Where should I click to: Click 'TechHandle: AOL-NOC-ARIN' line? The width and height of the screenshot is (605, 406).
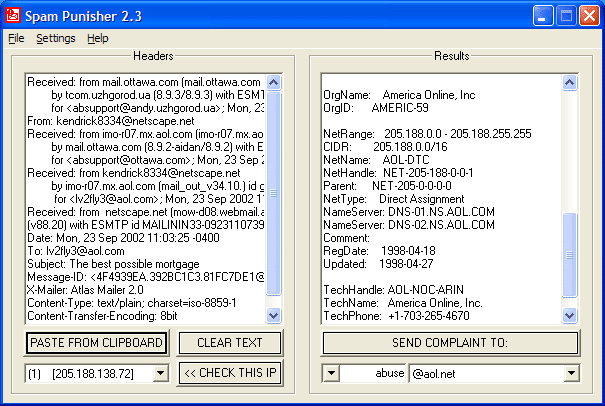[394, 290]
